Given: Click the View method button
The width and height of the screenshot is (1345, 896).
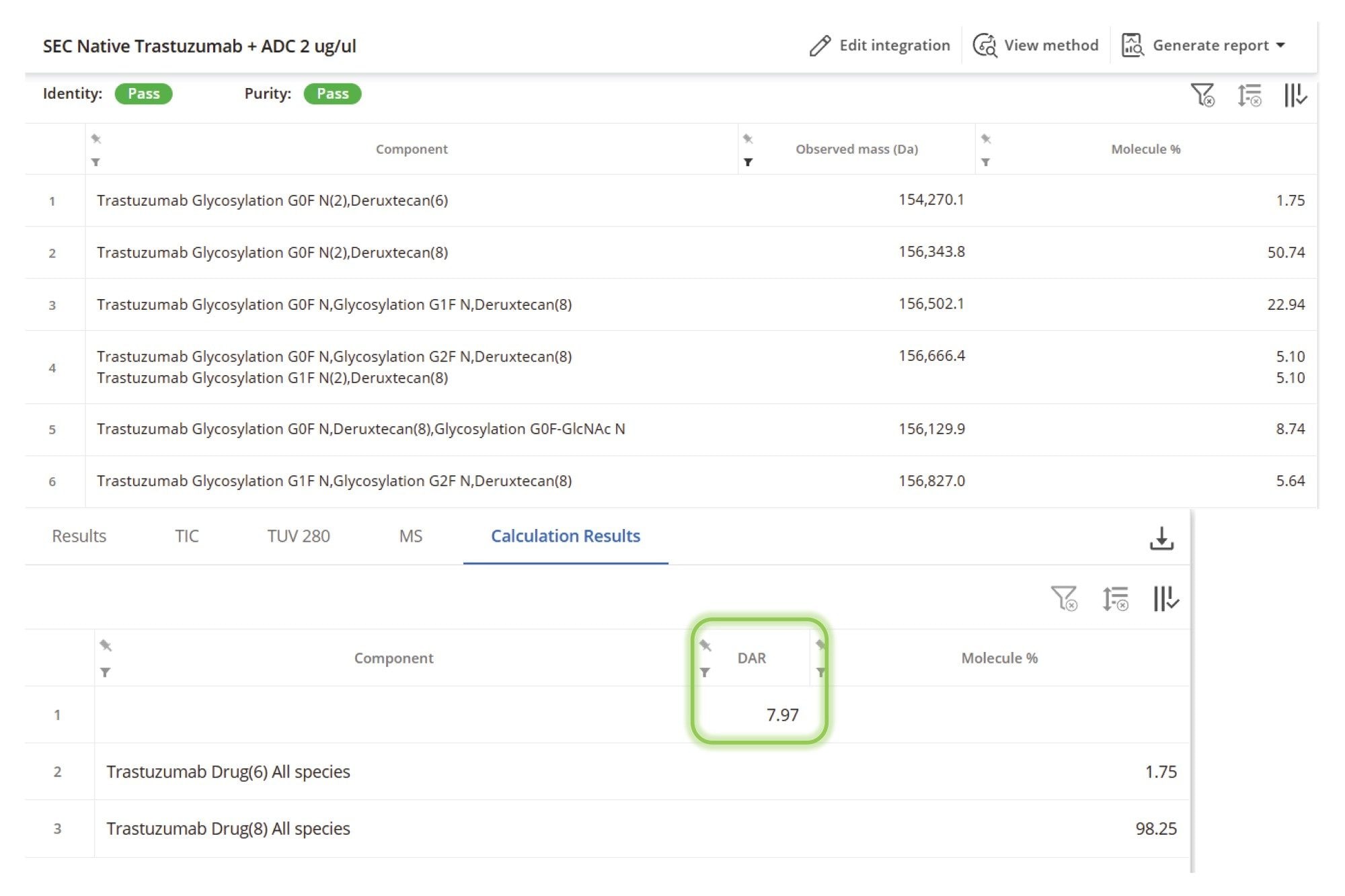Looking at the screenshot, I should [1036, 45].
